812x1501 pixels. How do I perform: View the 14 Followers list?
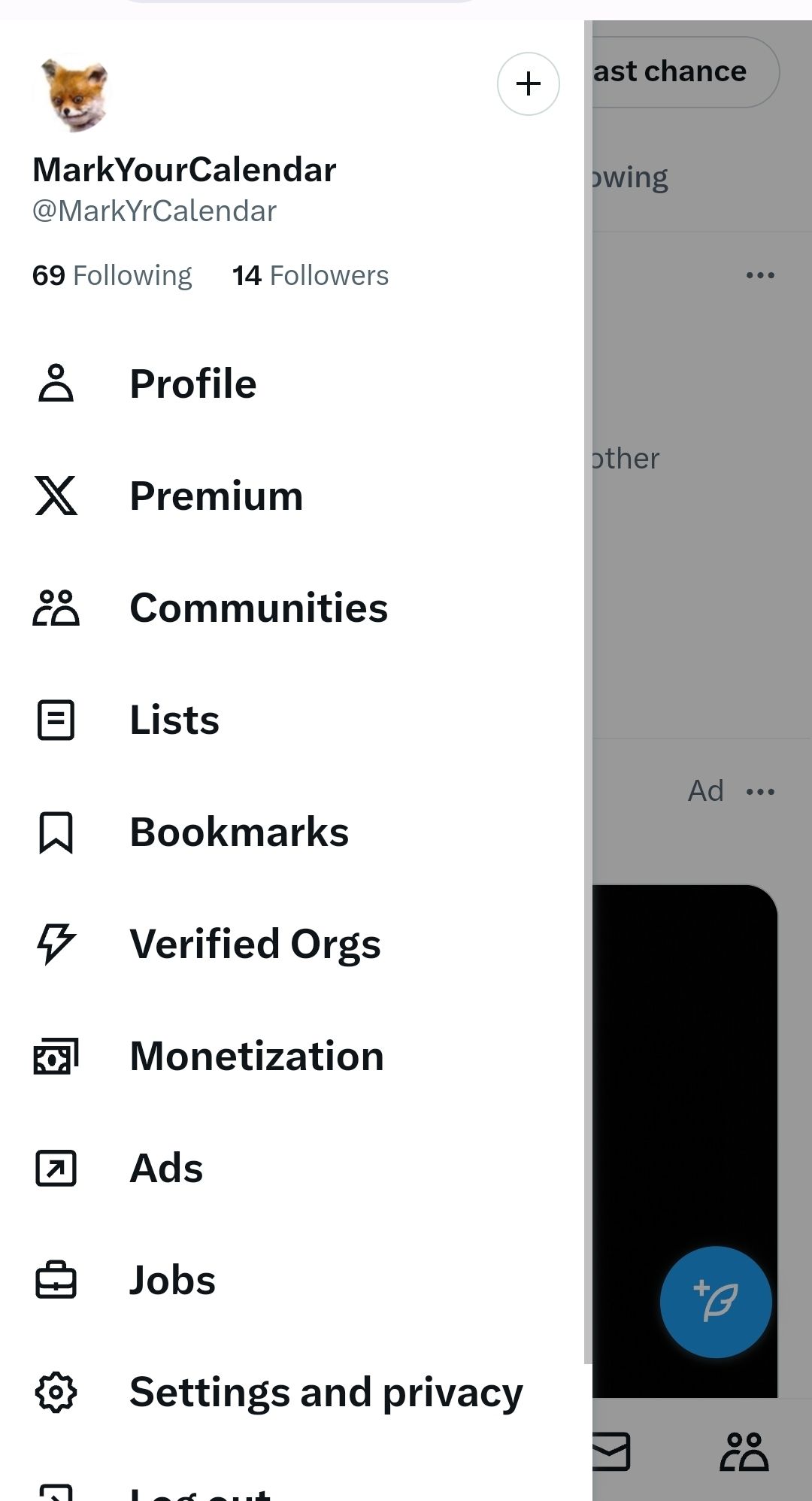tap(311, 275)
